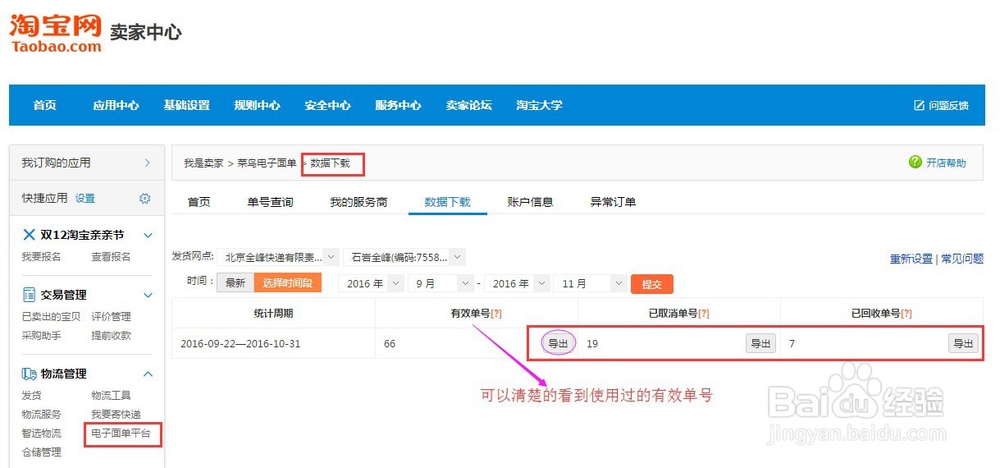Click 我是卖家 in breadcrumb
Image resolution: width=1000 pixels, height=468 pixels.
pyautogui.click(x=203, y=163)
